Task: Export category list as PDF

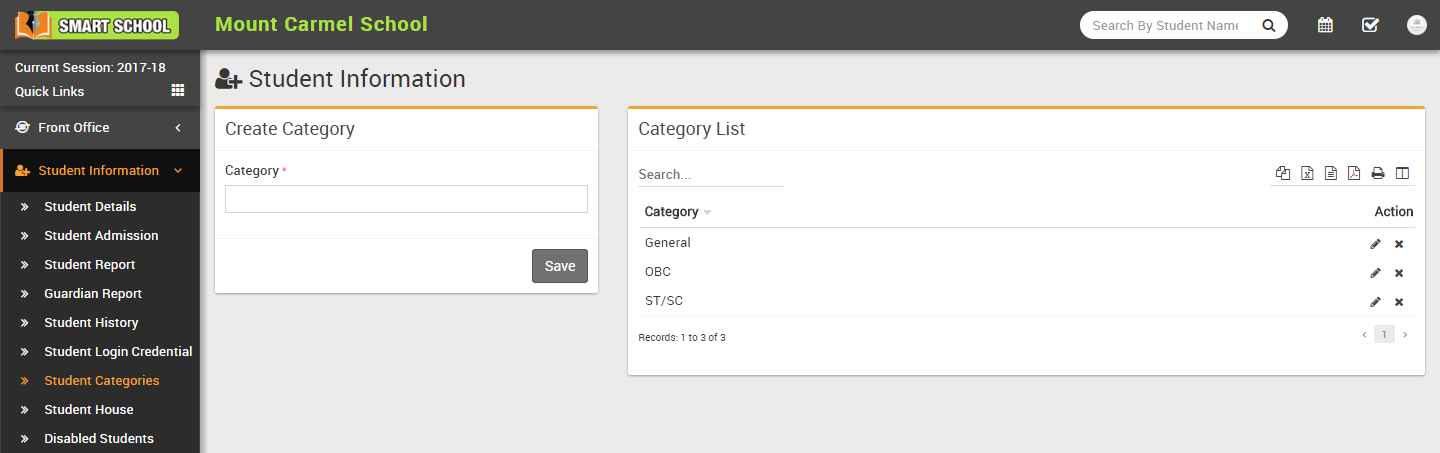Action: pyautogui.click(x=1354, y=174)
